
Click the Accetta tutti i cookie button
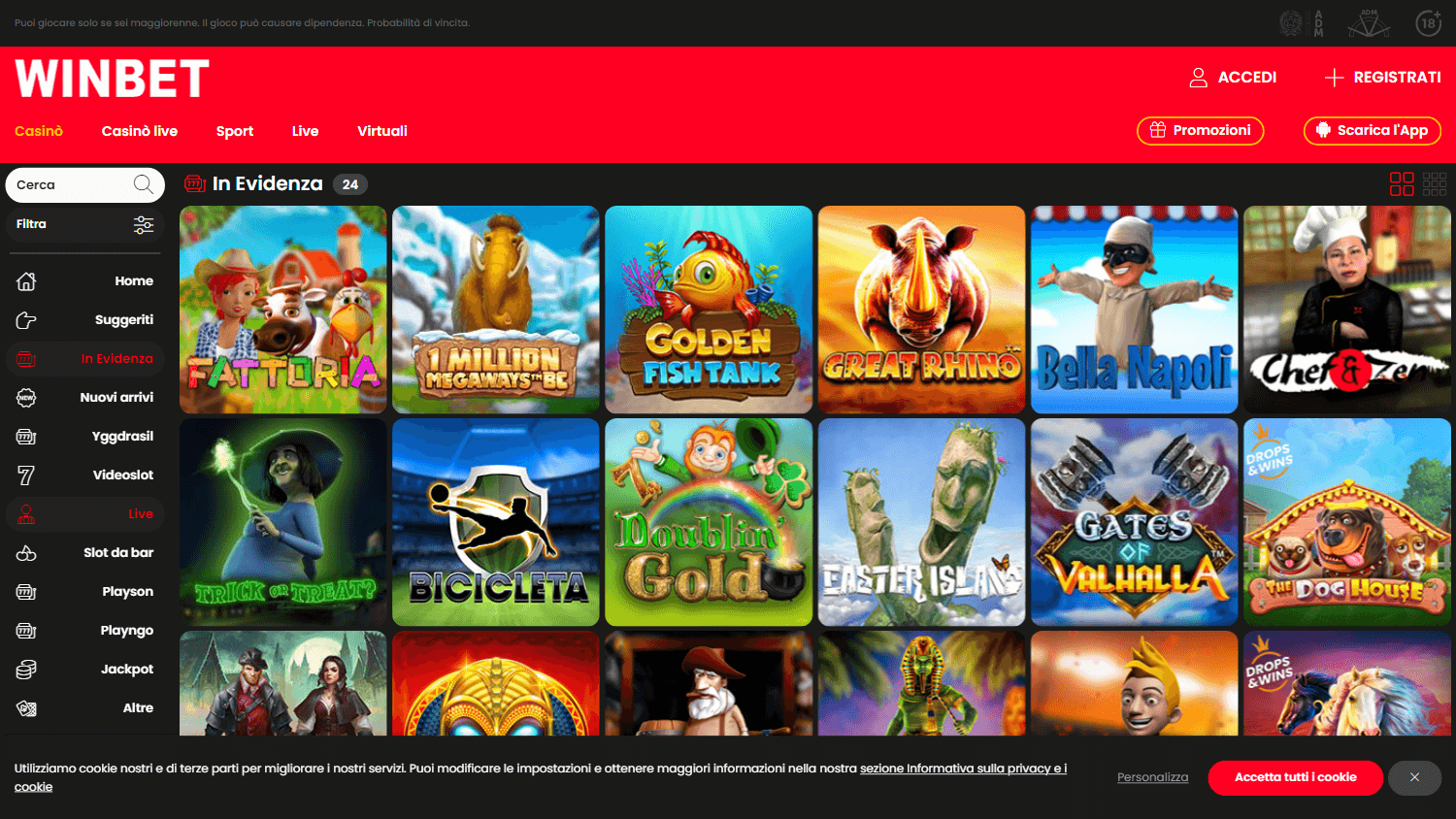[x=1295, y=777]
